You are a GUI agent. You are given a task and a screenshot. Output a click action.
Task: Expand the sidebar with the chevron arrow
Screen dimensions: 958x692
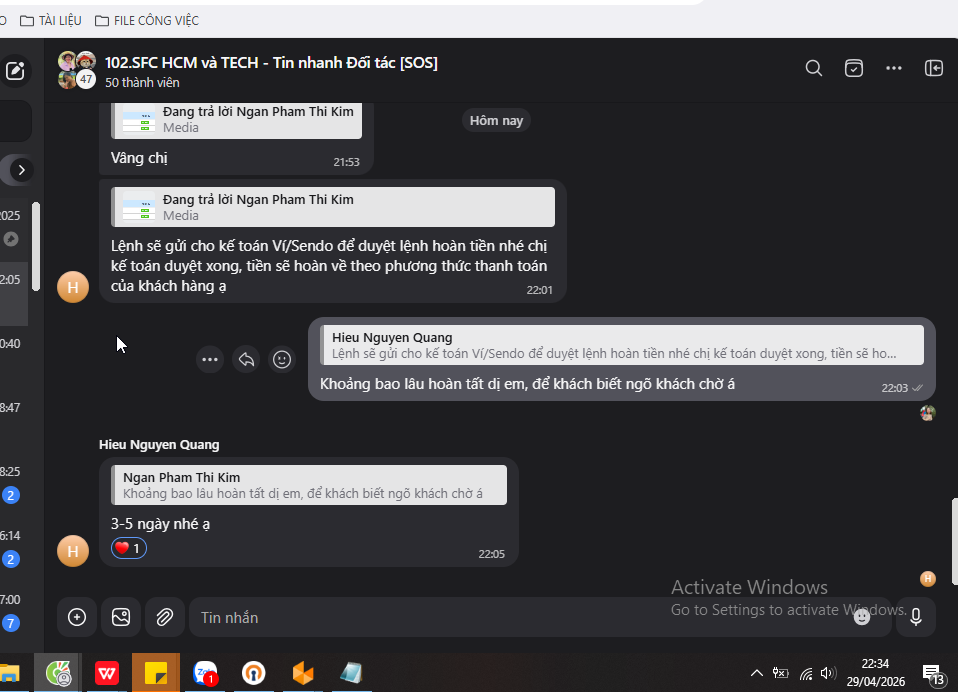(21, 170)
